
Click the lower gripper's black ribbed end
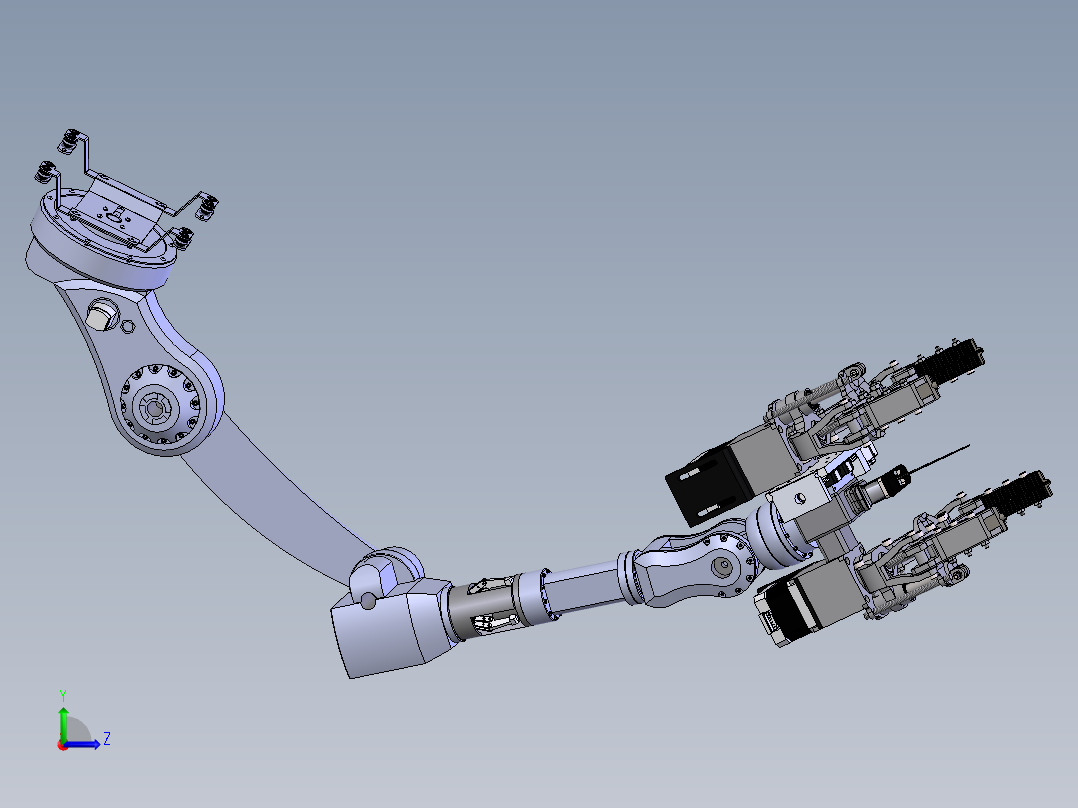tap(1020, 491)
